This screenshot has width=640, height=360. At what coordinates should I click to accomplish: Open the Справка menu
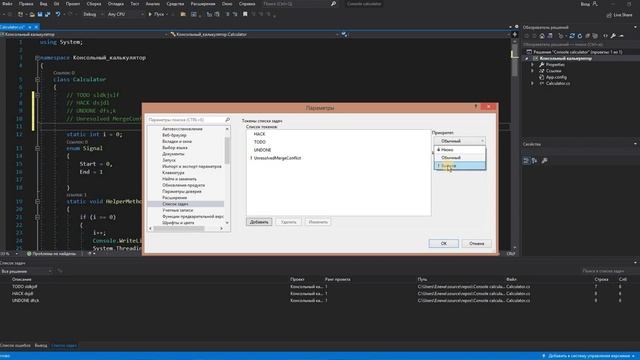[x=247, y=4]
